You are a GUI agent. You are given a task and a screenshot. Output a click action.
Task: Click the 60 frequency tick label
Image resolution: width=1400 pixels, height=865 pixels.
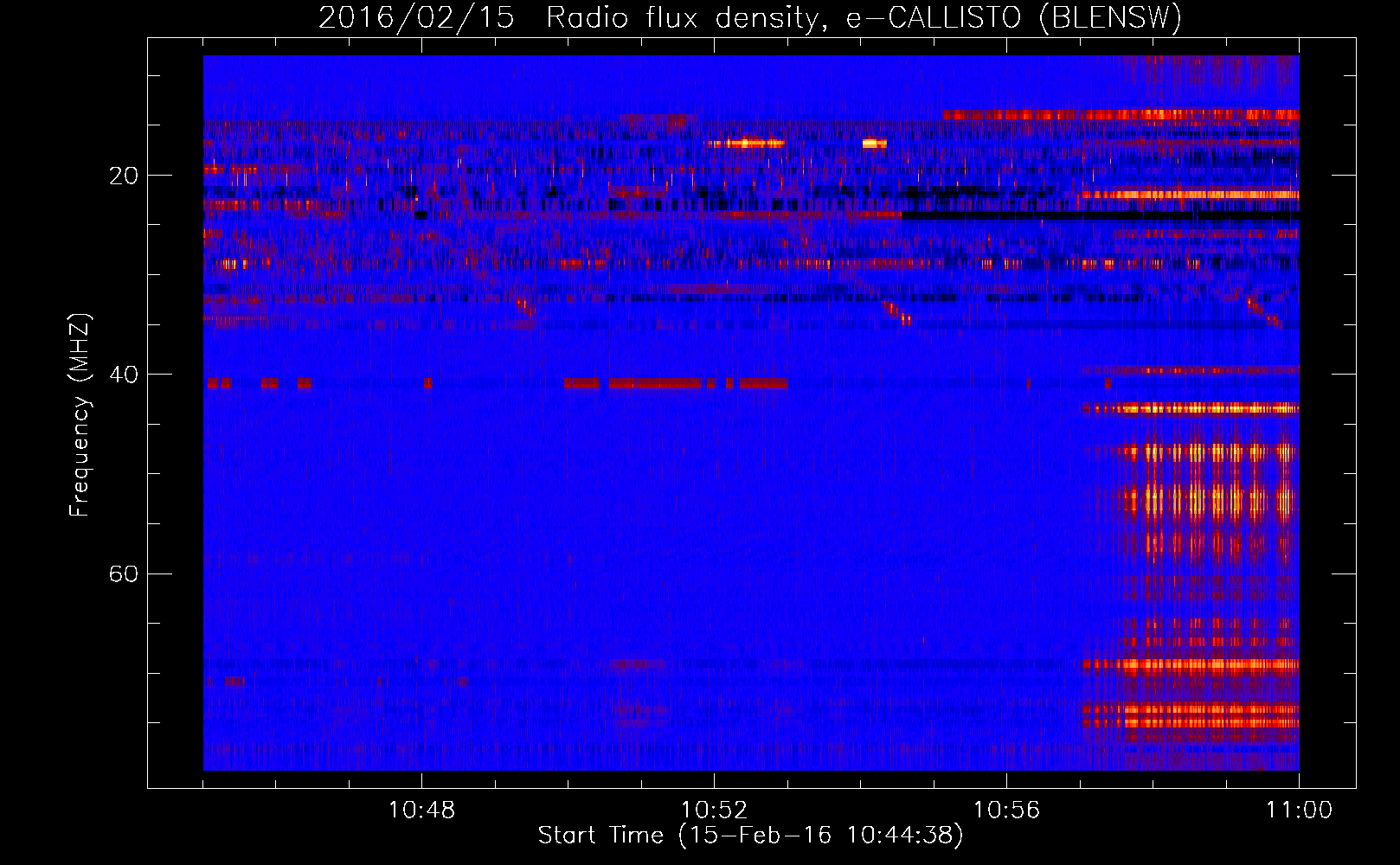(123, 574)
